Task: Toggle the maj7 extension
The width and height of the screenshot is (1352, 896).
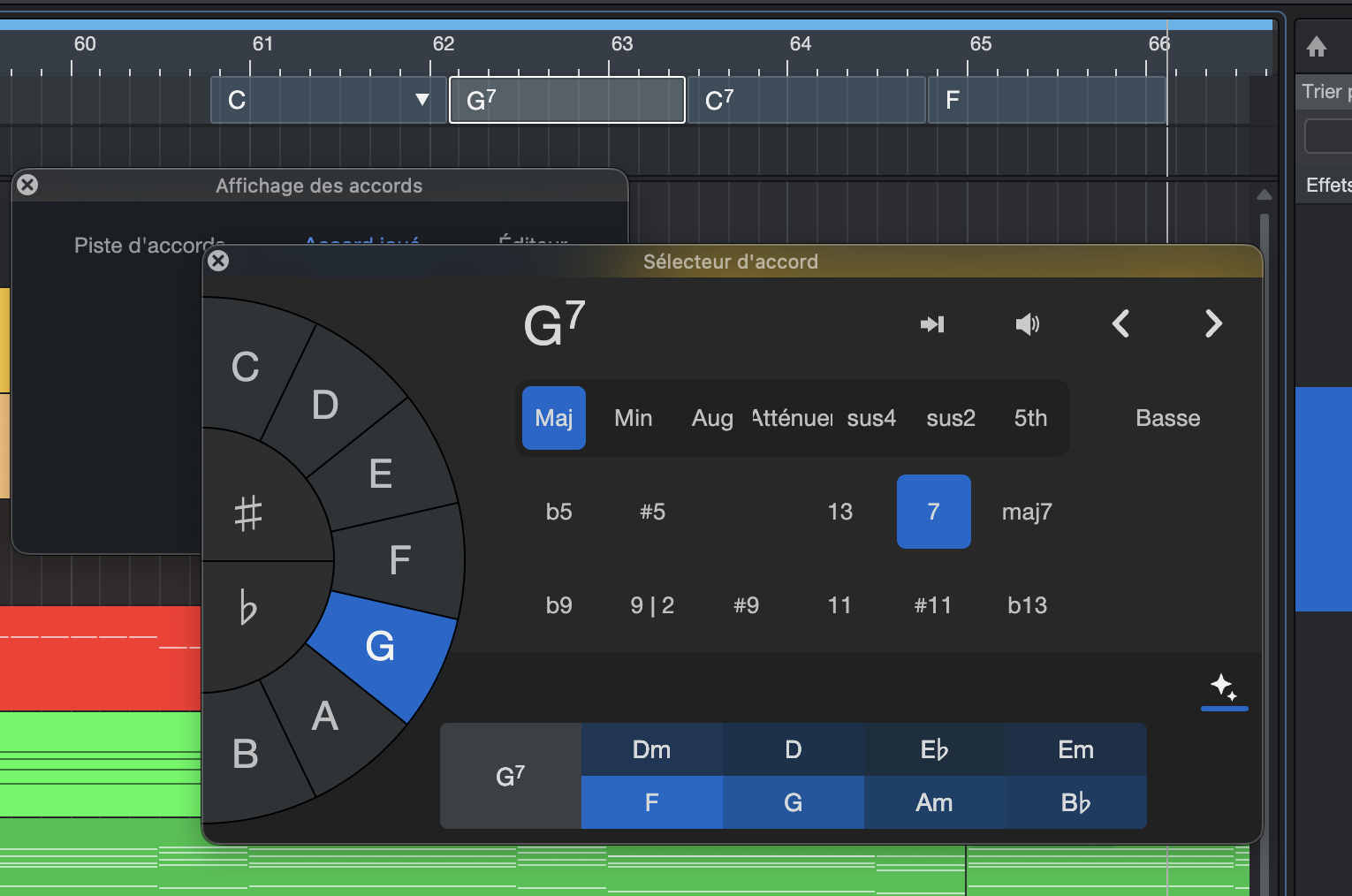Action: 1027,512
